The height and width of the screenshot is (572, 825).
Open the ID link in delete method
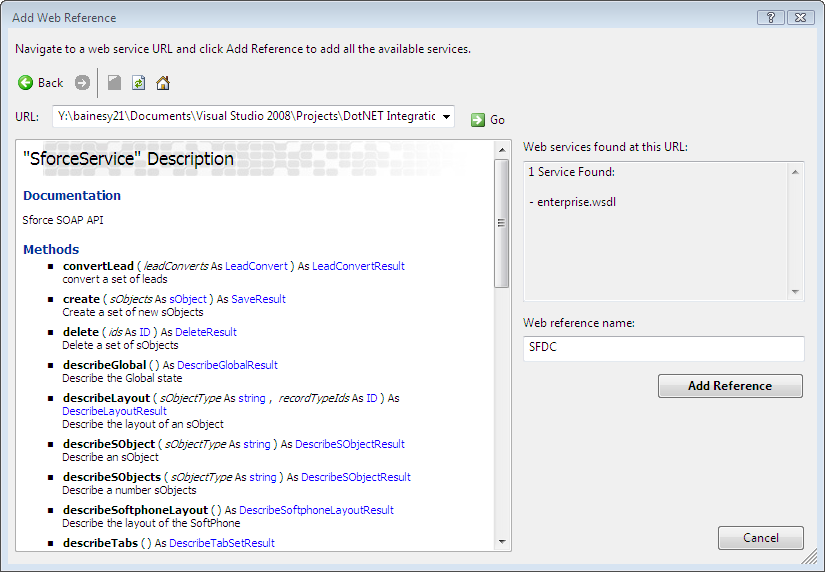click(x=145, y=332)
